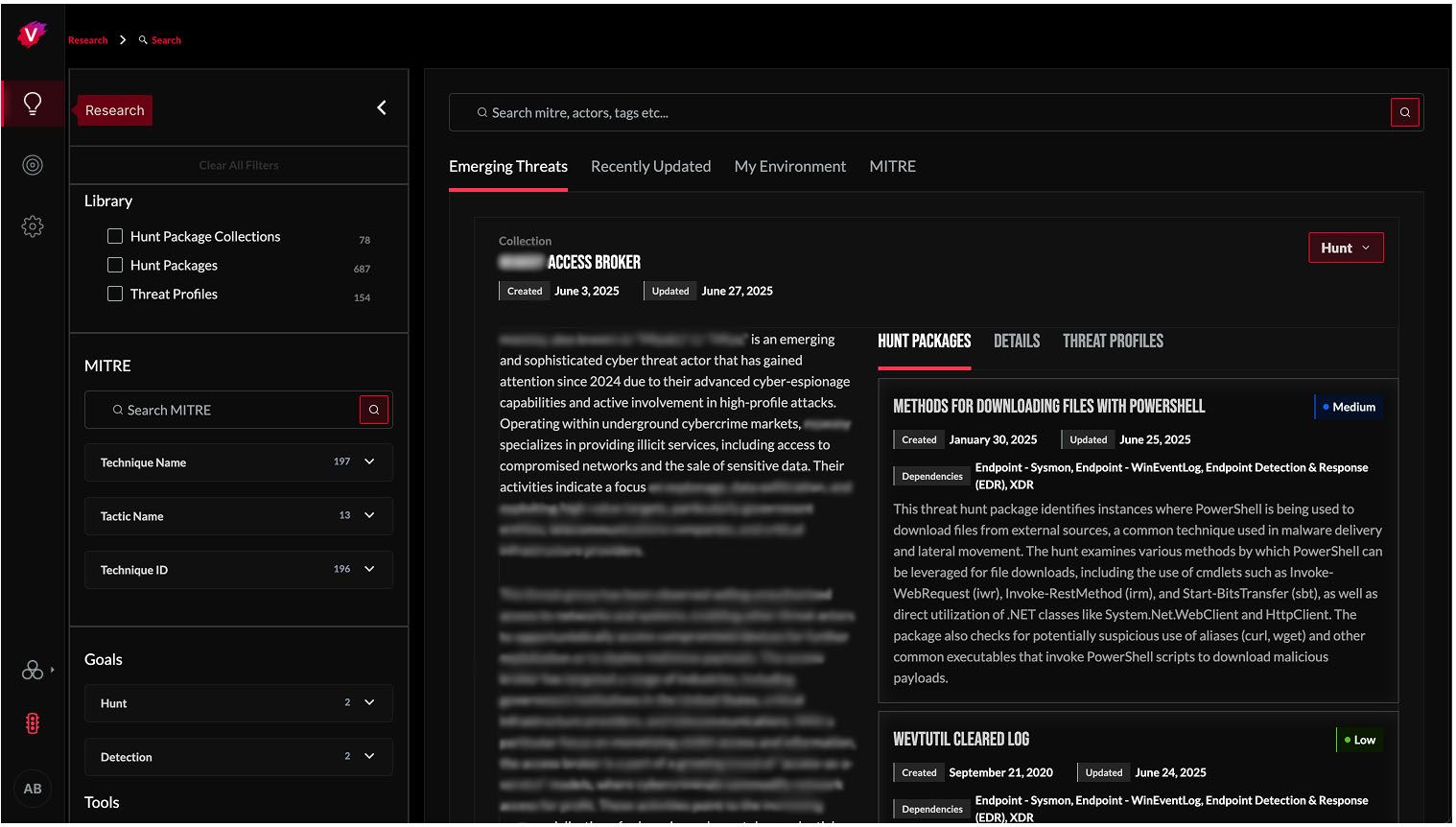Click Clear All Filters
Screen dimensions: 1456x827
coord(239,165)
